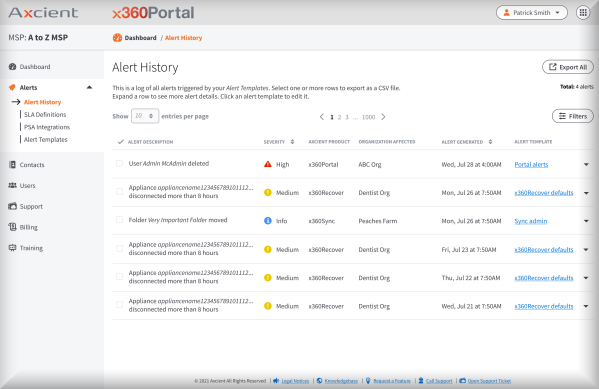Image resolution: width=599 pixels, height=389 pixels.
Task: Check the User Admin McAdmin deleted row
Action: 120,164
